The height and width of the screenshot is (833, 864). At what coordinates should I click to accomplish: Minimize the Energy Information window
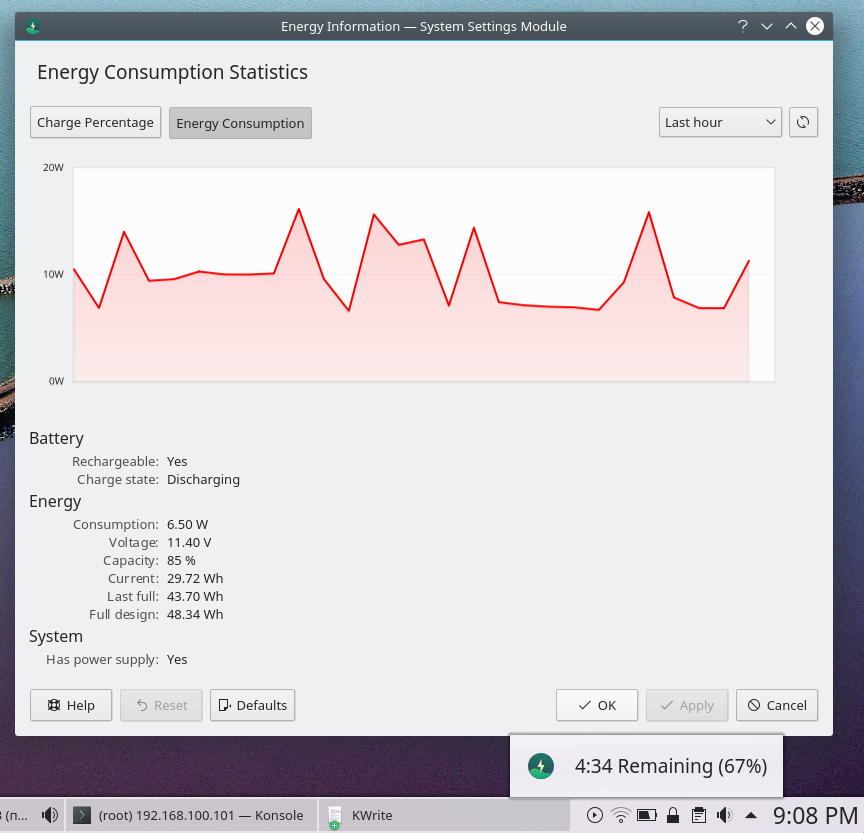(766, 26)
